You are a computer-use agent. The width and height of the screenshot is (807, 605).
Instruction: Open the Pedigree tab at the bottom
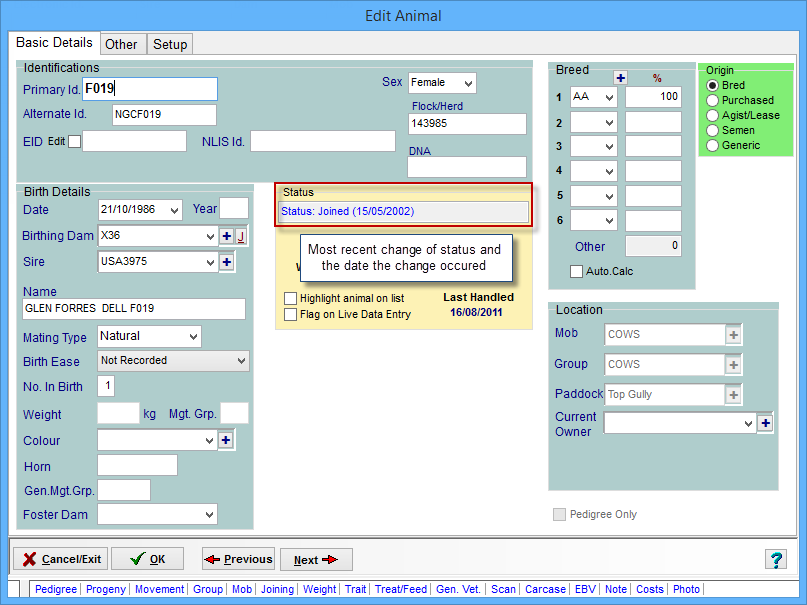tap(56, 590)
